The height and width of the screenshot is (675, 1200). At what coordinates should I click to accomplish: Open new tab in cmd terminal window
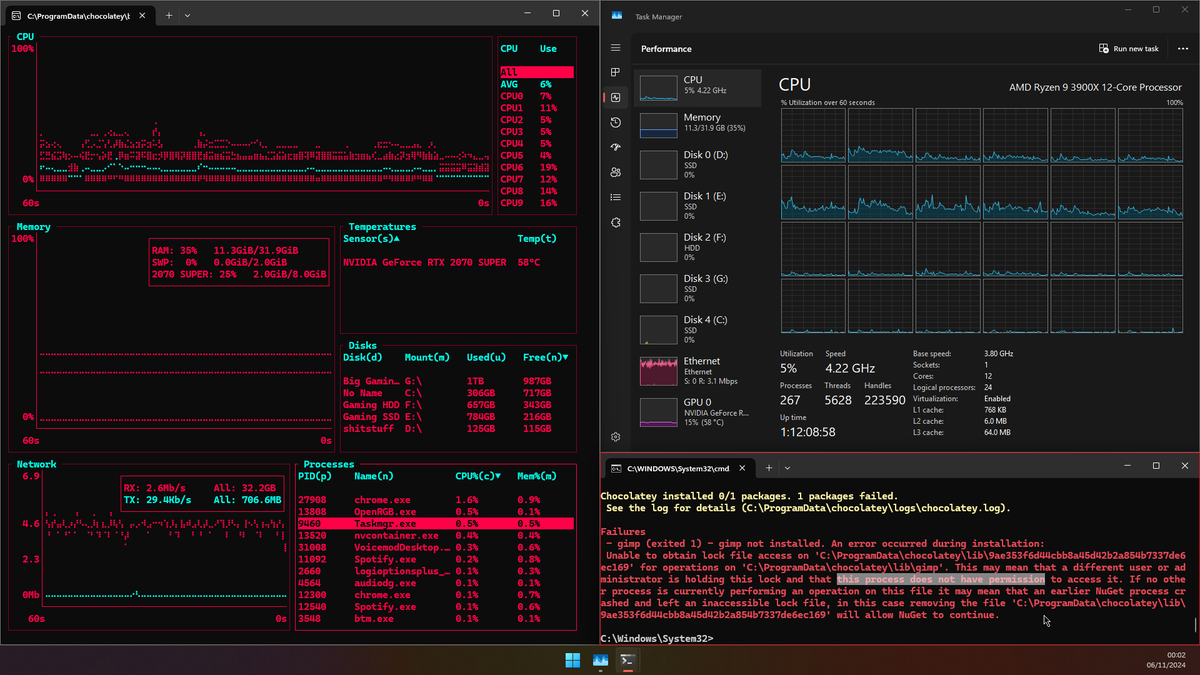click(x=769, y=467)
